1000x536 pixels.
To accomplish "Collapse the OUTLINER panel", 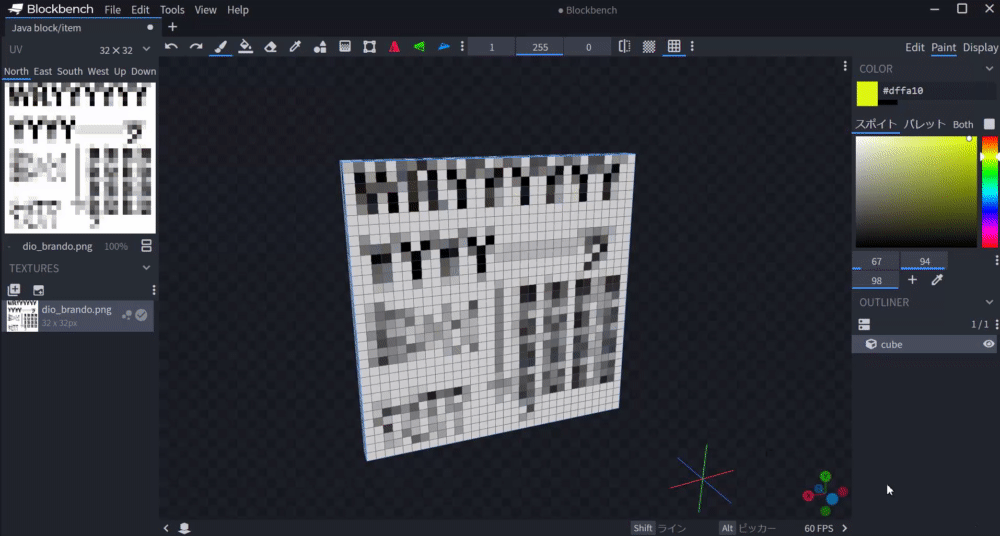I will 989,302.
